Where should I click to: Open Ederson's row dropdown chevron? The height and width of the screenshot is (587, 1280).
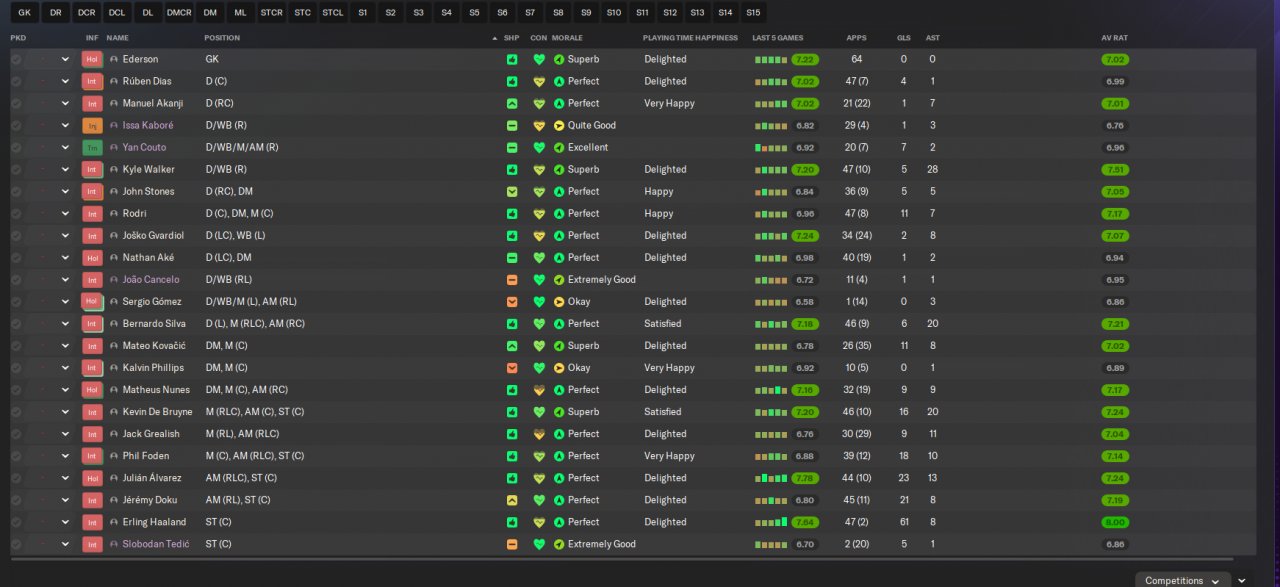[65, 59]
